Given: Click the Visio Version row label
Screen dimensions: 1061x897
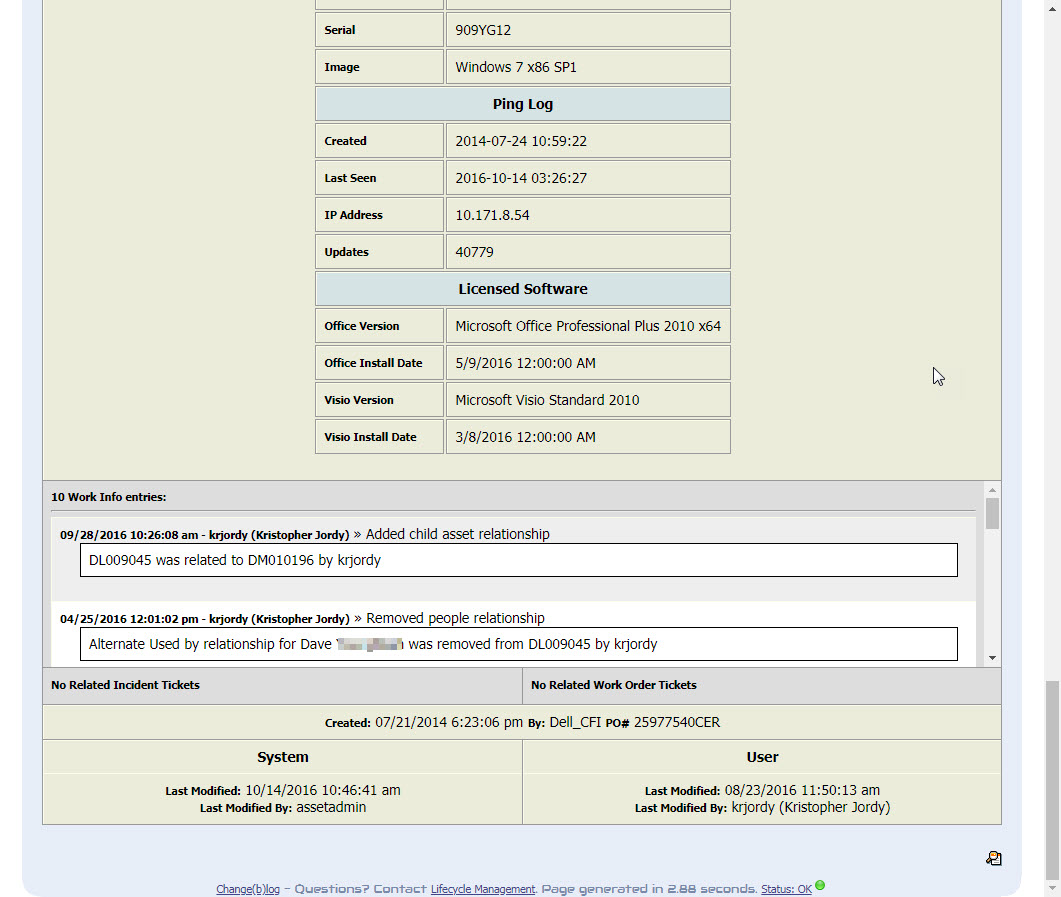Looking at the screenshot, I should (x=359, y=400).
